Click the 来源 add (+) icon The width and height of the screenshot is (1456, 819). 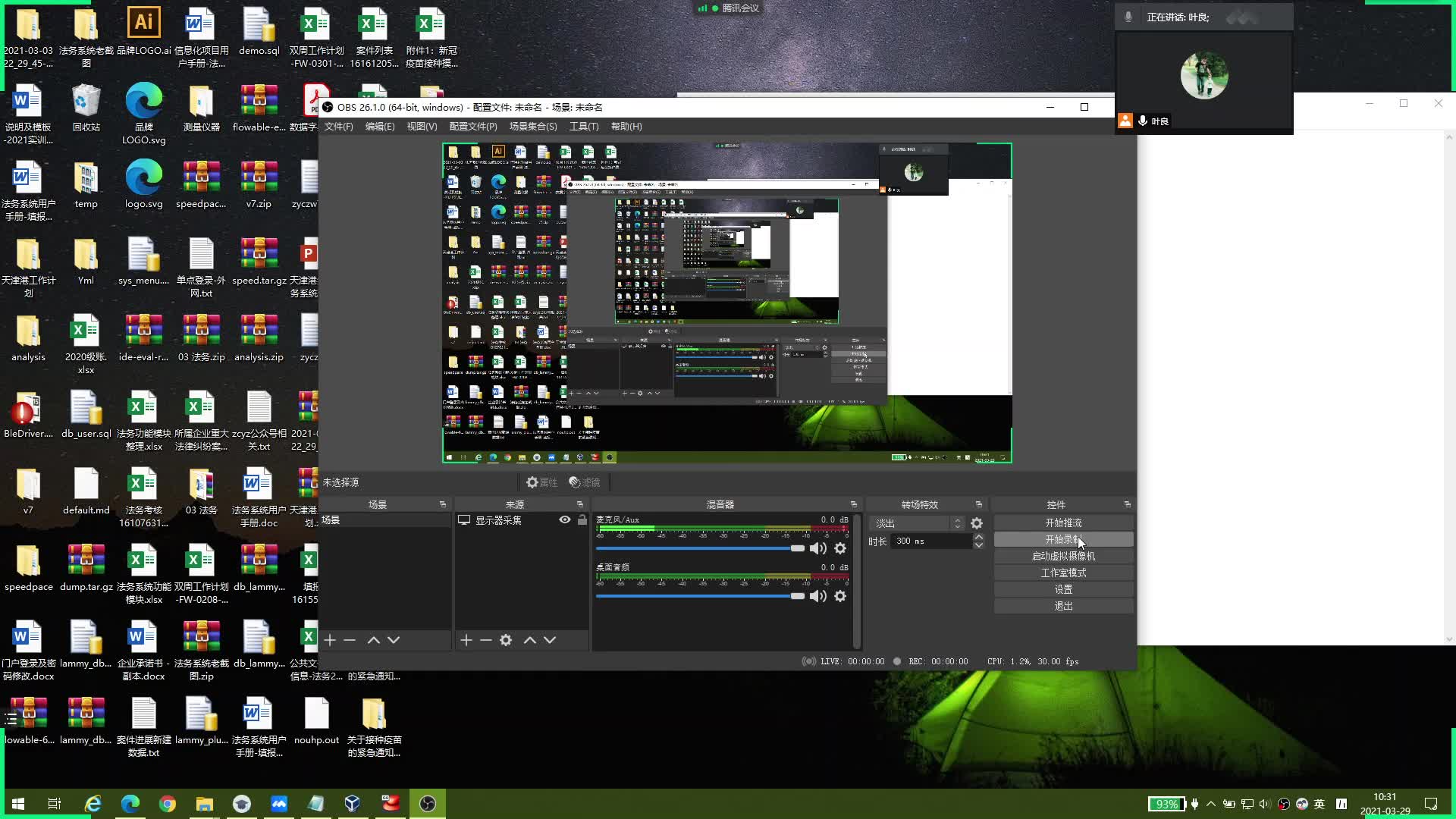[x=465, y=639]
